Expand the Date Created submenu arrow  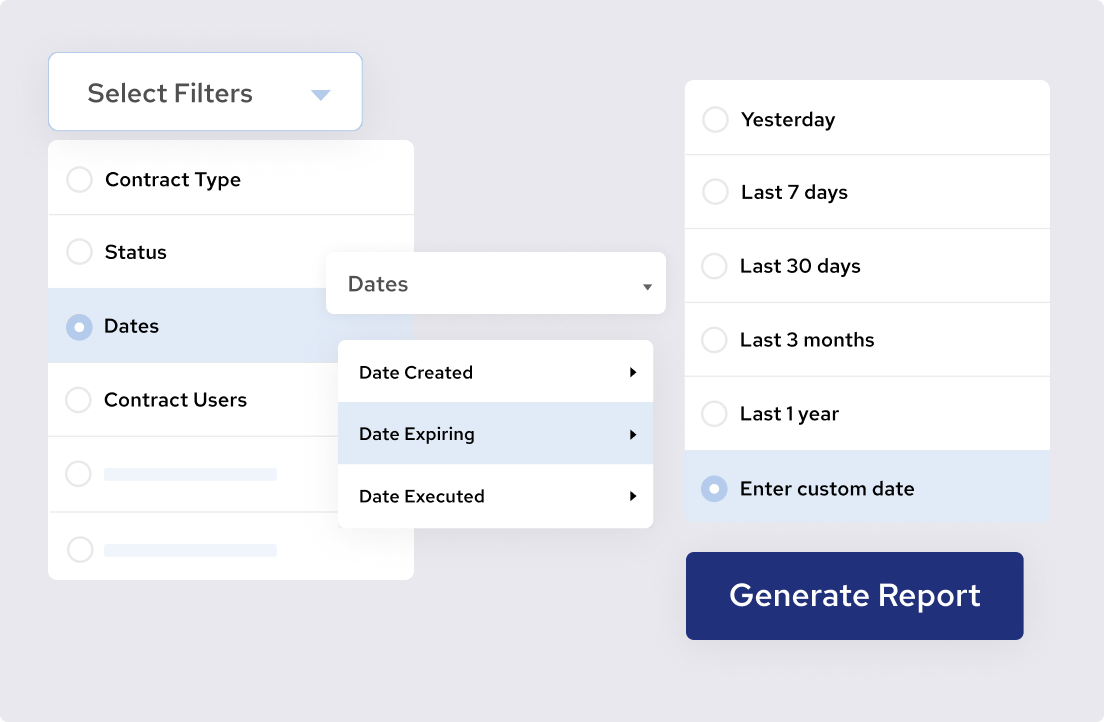[x=633, y=371]
